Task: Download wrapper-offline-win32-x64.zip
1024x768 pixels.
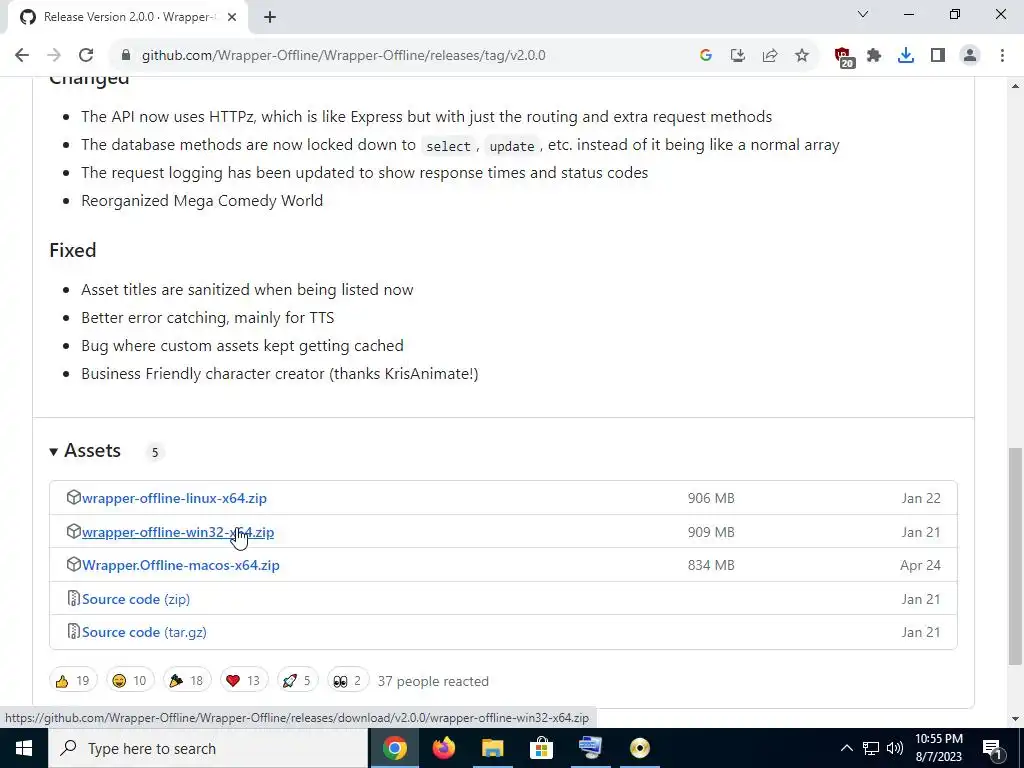Action: [178, 532]
